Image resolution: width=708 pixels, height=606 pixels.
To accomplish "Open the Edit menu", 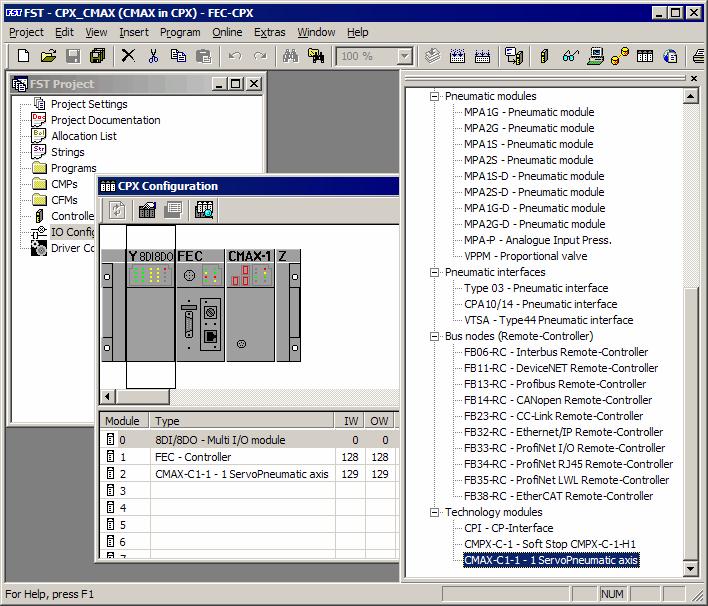I will [x=64, y=33].
